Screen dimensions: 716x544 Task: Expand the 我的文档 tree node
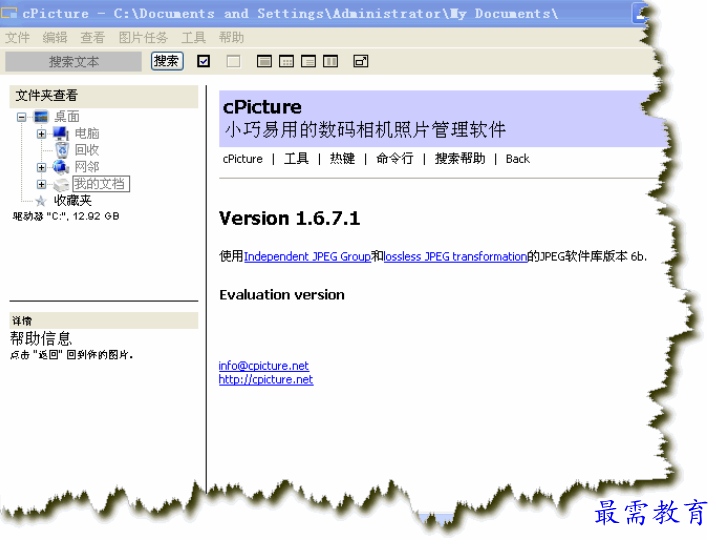click(42, 184)
